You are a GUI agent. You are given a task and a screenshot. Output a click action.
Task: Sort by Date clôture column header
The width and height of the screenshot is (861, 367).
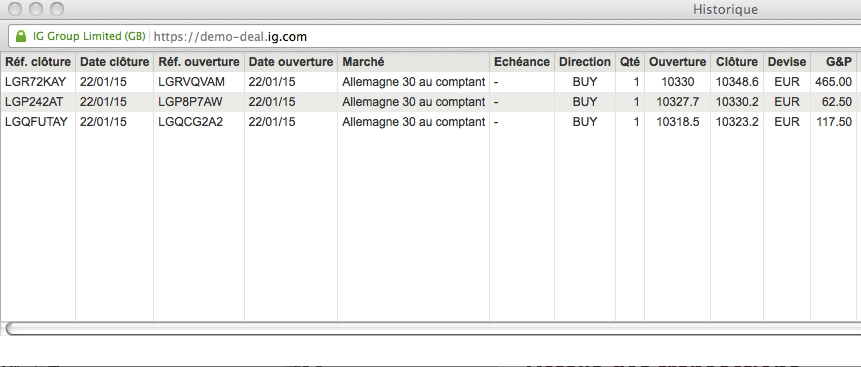click(114, 62)
